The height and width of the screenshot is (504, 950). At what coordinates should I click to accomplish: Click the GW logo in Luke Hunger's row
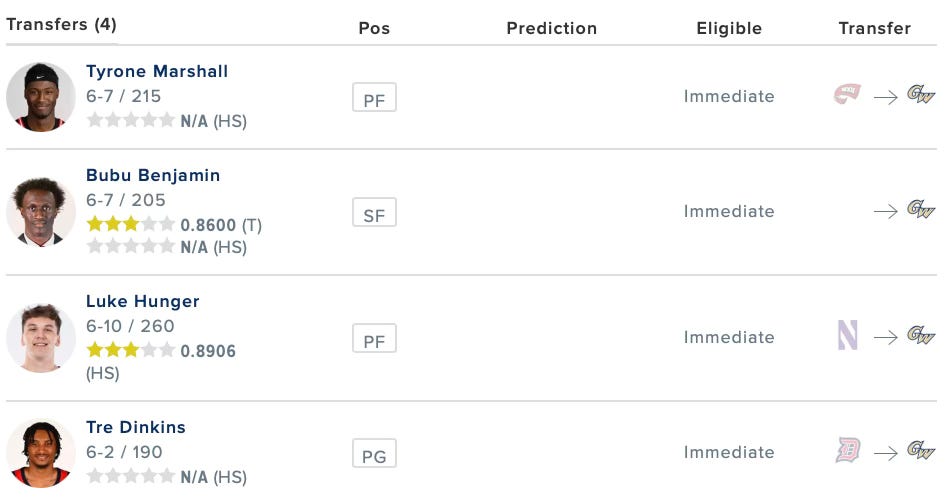pos(920,336)
